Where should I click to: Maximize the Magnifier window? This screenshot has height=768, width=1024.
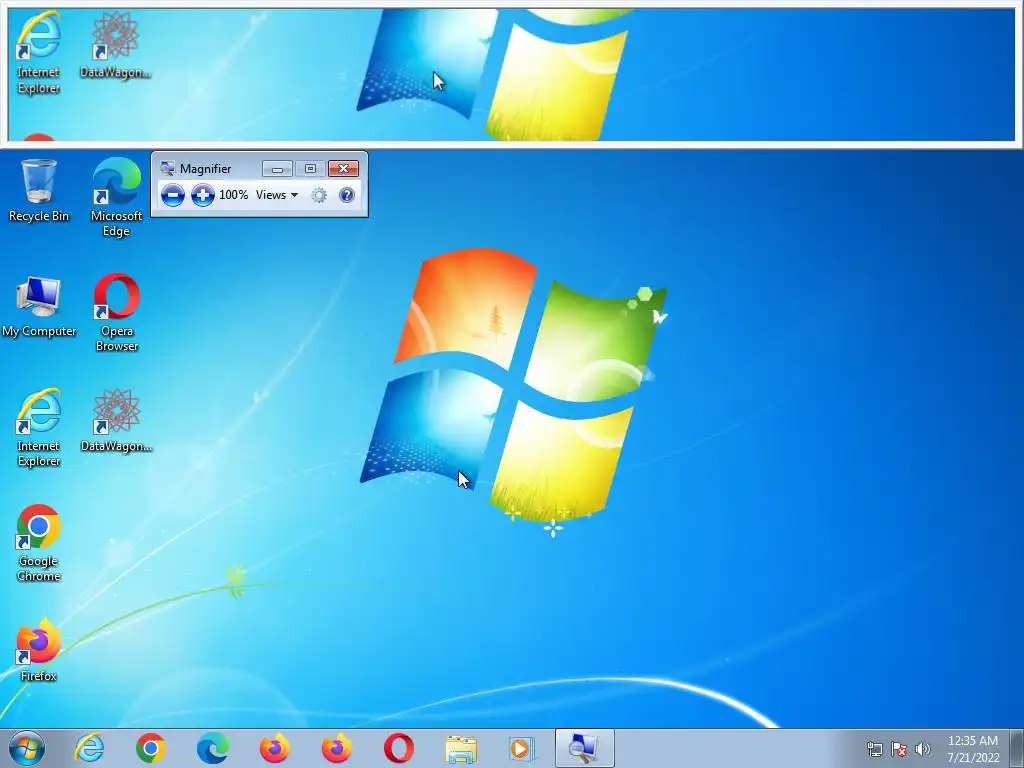coord(310,169)
